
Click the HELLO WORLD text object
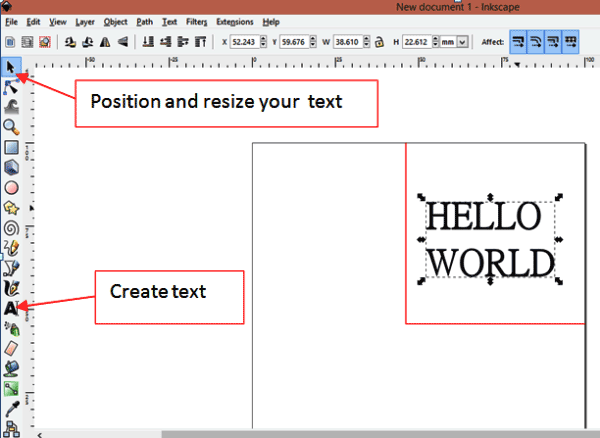pyautogui.click(x=489, y=239)
